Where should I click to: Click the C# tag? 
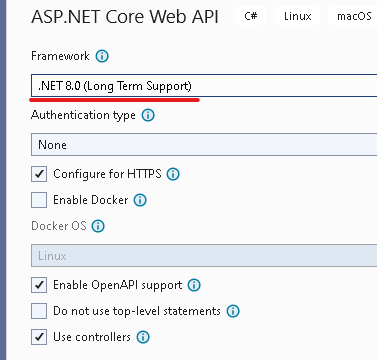point(251,16)
